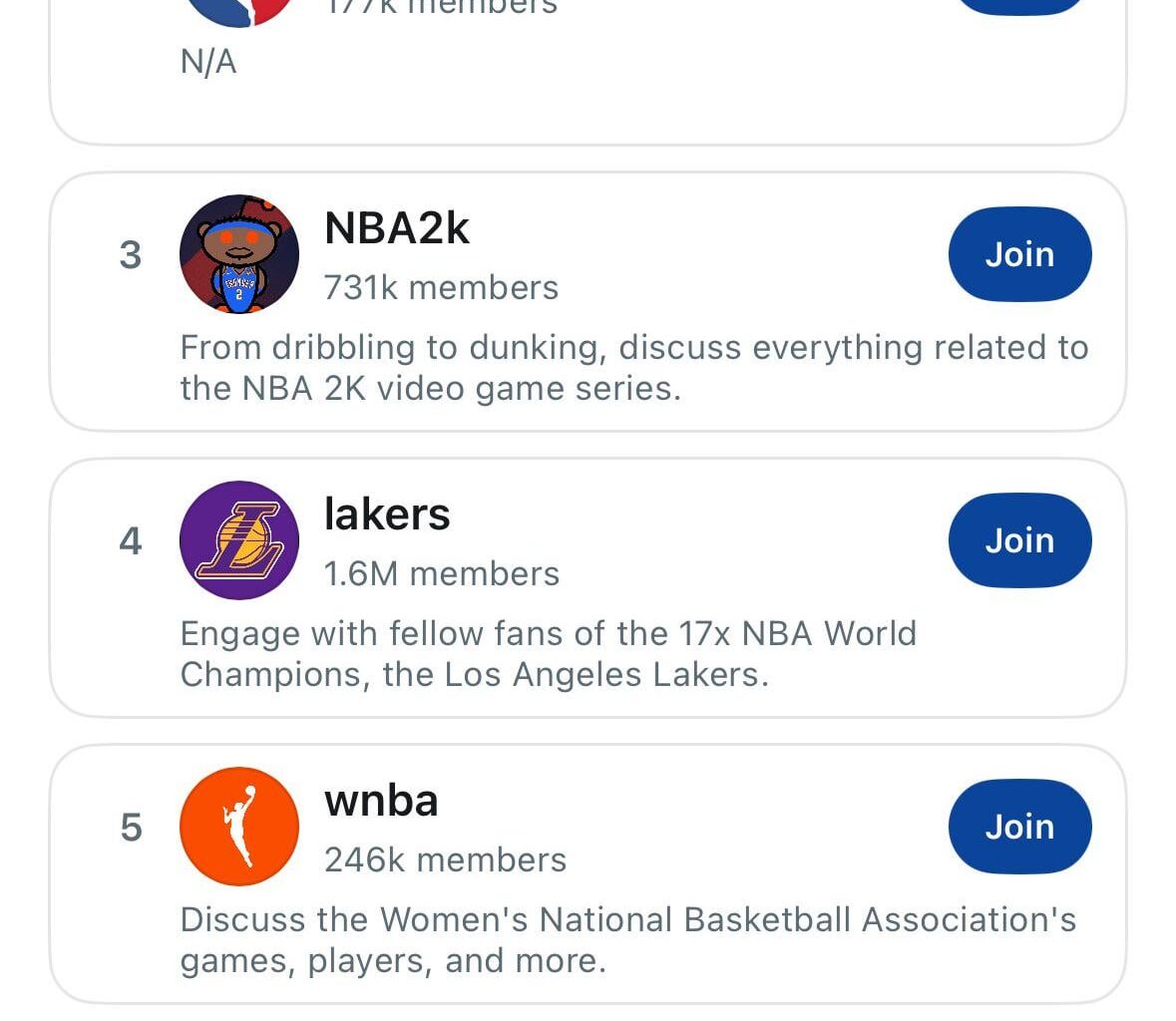Open the lakers community name link
Viewport: 1176px width, 1021px height.
[386, 513]
